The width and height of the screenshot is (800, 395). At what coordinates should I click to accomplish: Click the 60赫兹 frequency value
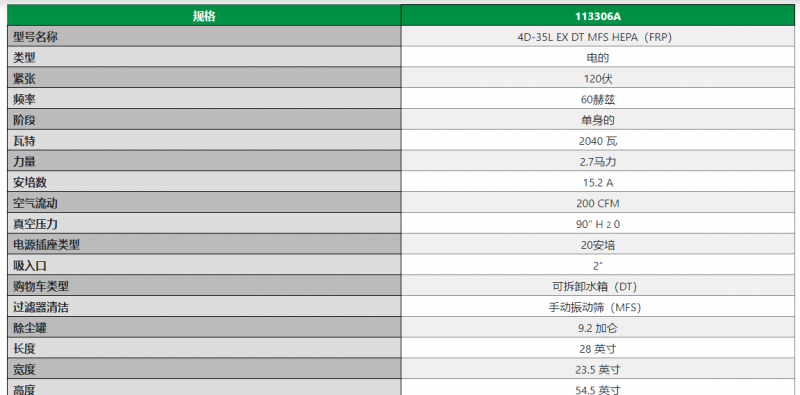tap(598, 100)
